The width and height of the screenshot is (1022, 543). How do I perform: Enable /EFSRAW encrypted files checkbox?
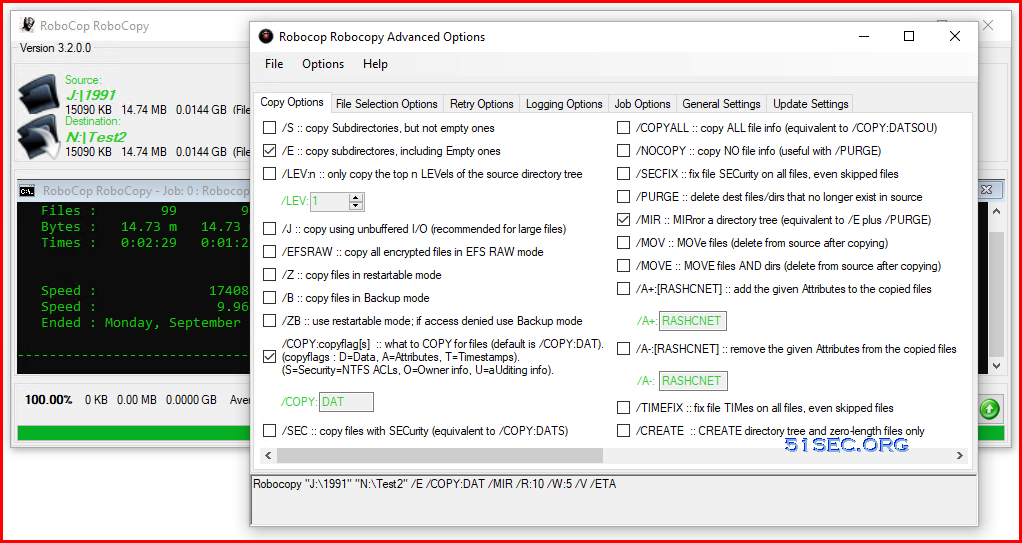269,252
